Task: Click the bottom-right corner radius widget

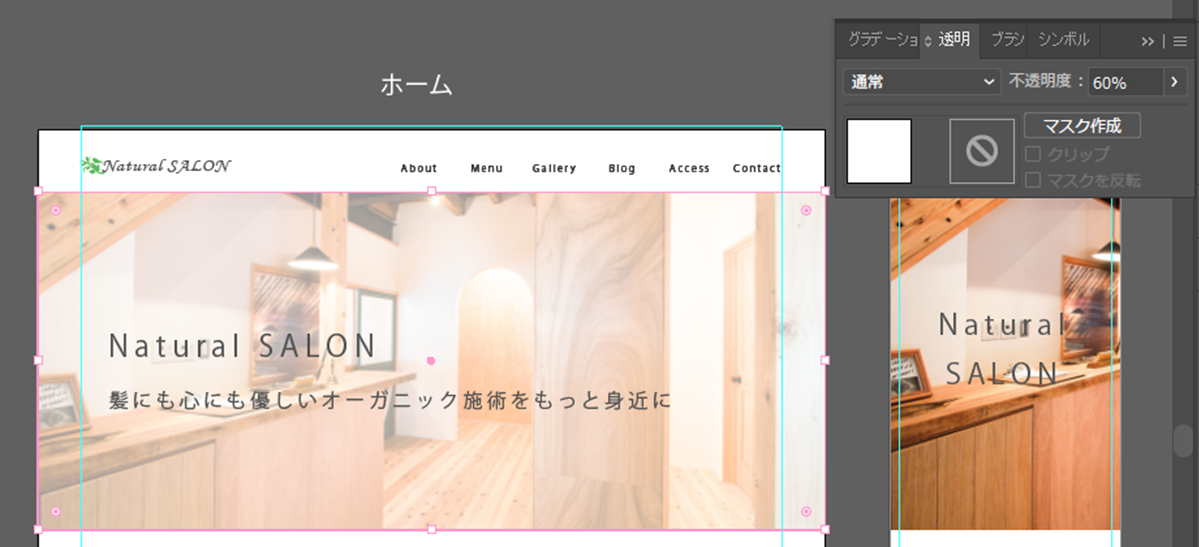Action: click(x=806, y=511)
